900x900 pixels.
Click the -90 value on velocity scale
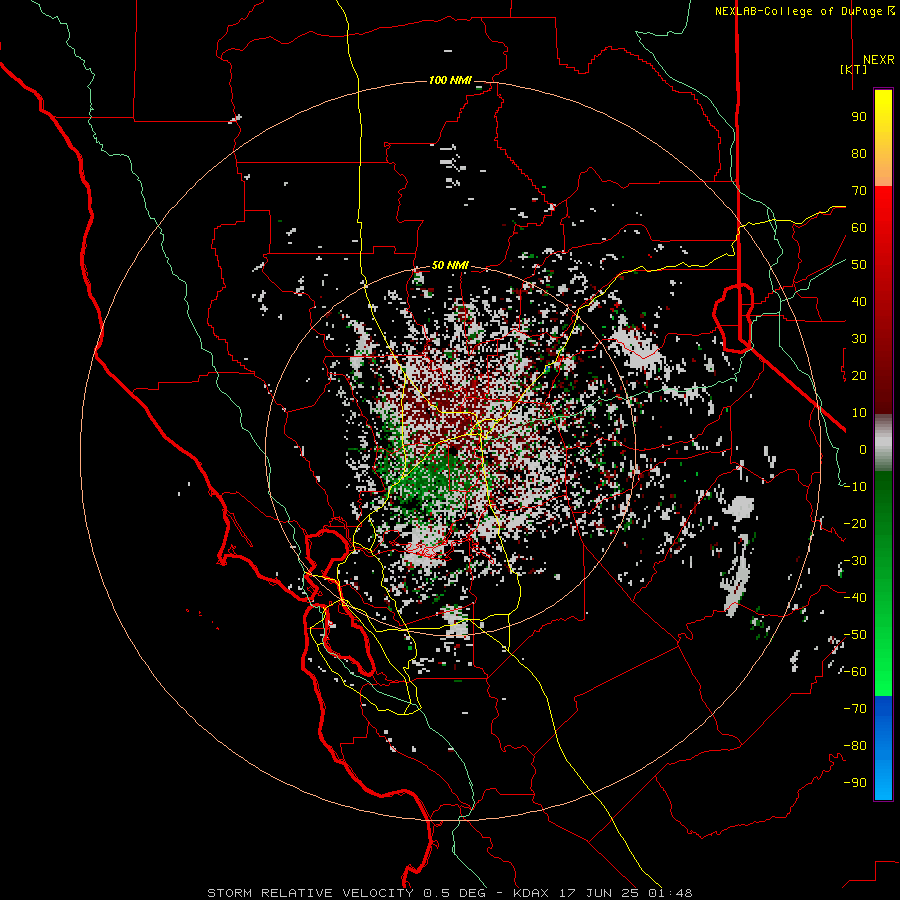tap(855, 783)
